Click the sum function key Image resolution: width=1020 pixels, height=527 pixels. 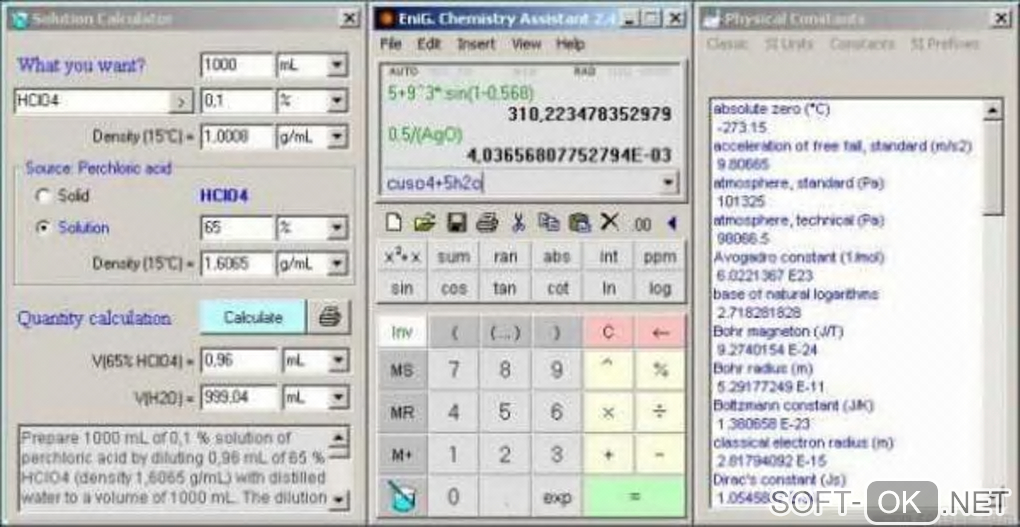click(453, 257)
